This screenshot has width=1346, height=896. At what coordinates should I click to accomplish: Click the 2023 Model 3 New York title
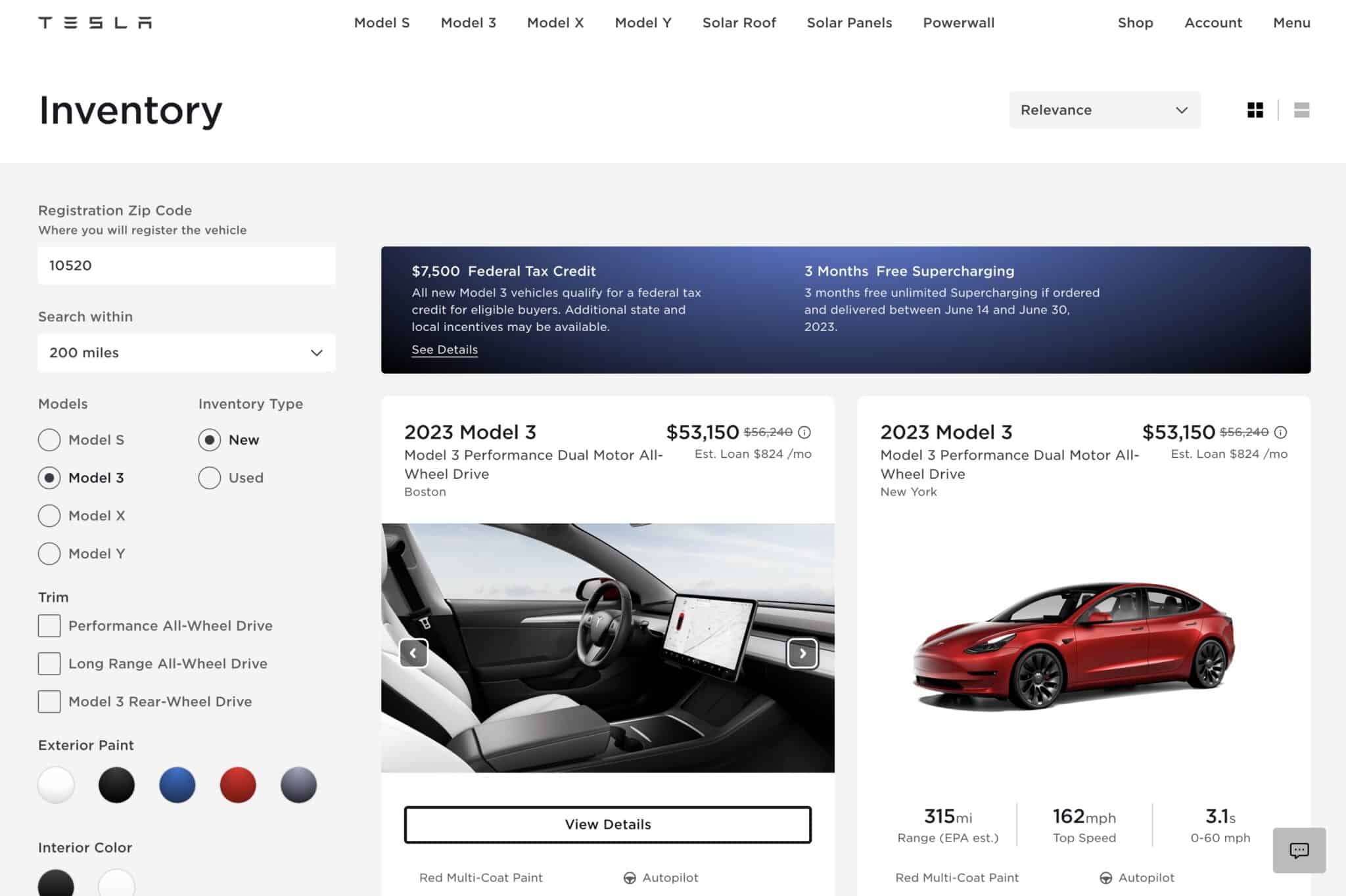tap(946, 432)
